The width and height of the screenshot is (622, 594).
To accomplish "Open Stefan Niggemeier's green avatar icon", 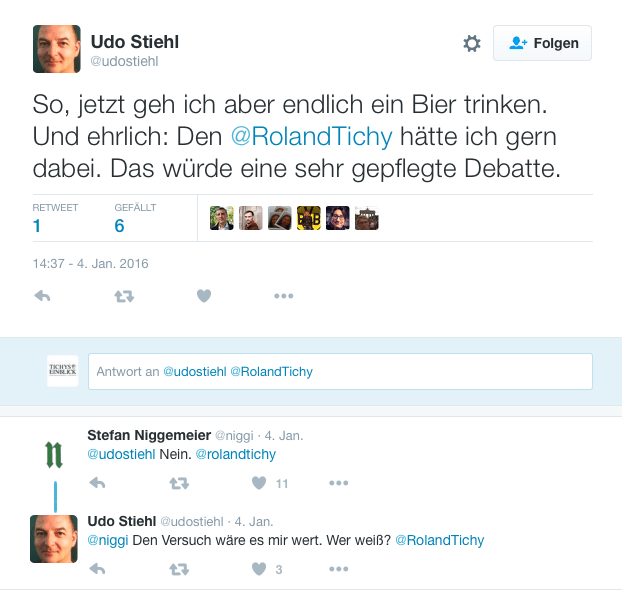I will pyautogui.click(x=55, y=454).
